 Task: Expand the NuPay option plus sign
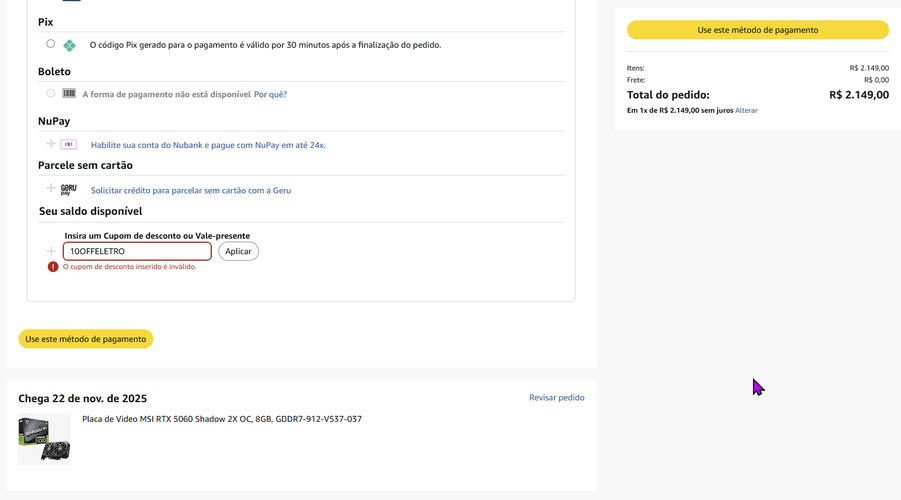coord(51,144)
